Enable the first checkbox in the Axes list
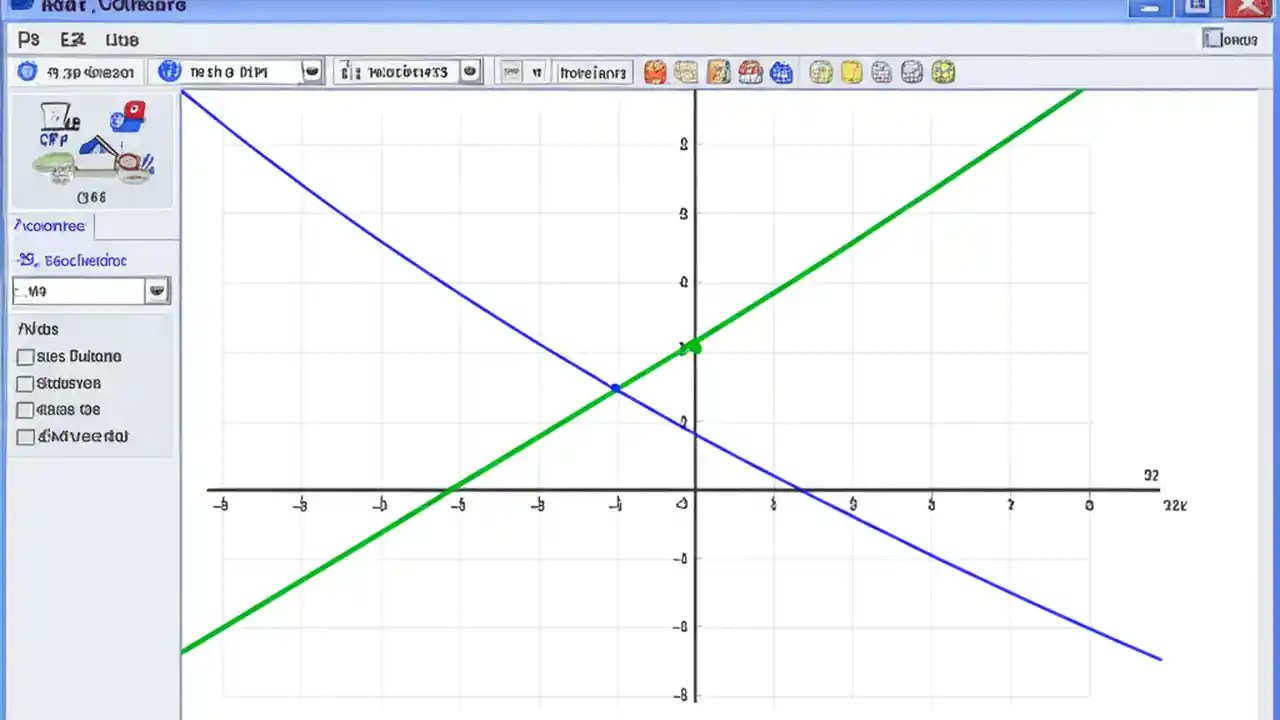1280x720 pixels. click(x=25, y=356)
